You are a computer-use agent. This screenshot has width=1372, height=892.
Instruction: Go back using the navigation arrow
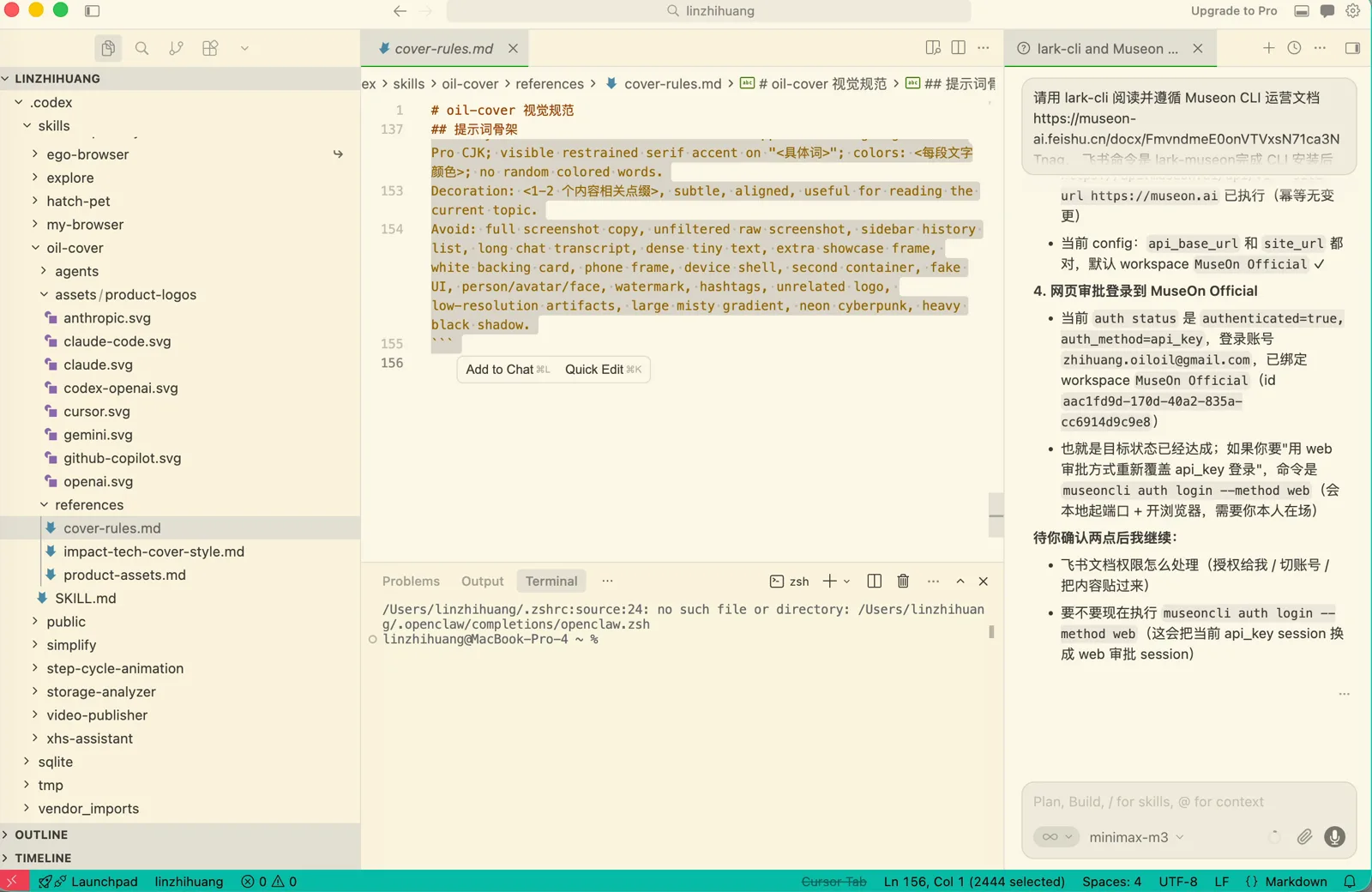pyautogui.click(x=400, y=11)
